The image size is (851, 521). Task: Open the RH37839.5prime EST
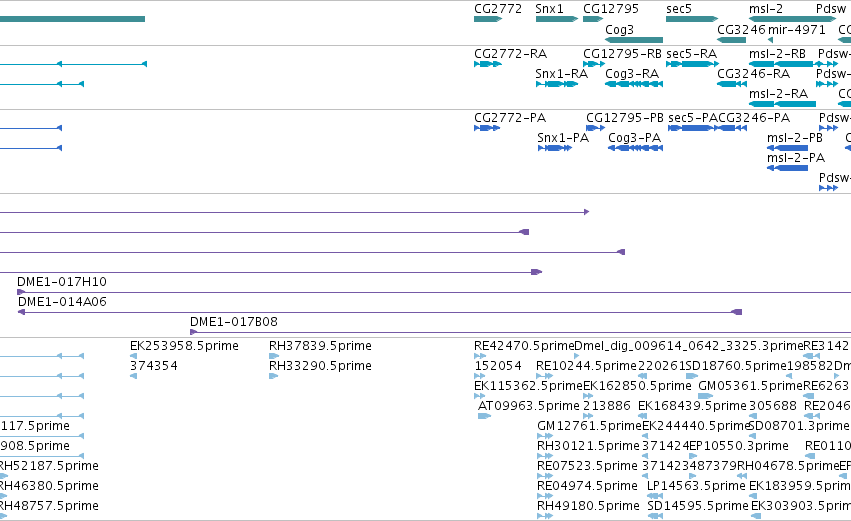274,356
